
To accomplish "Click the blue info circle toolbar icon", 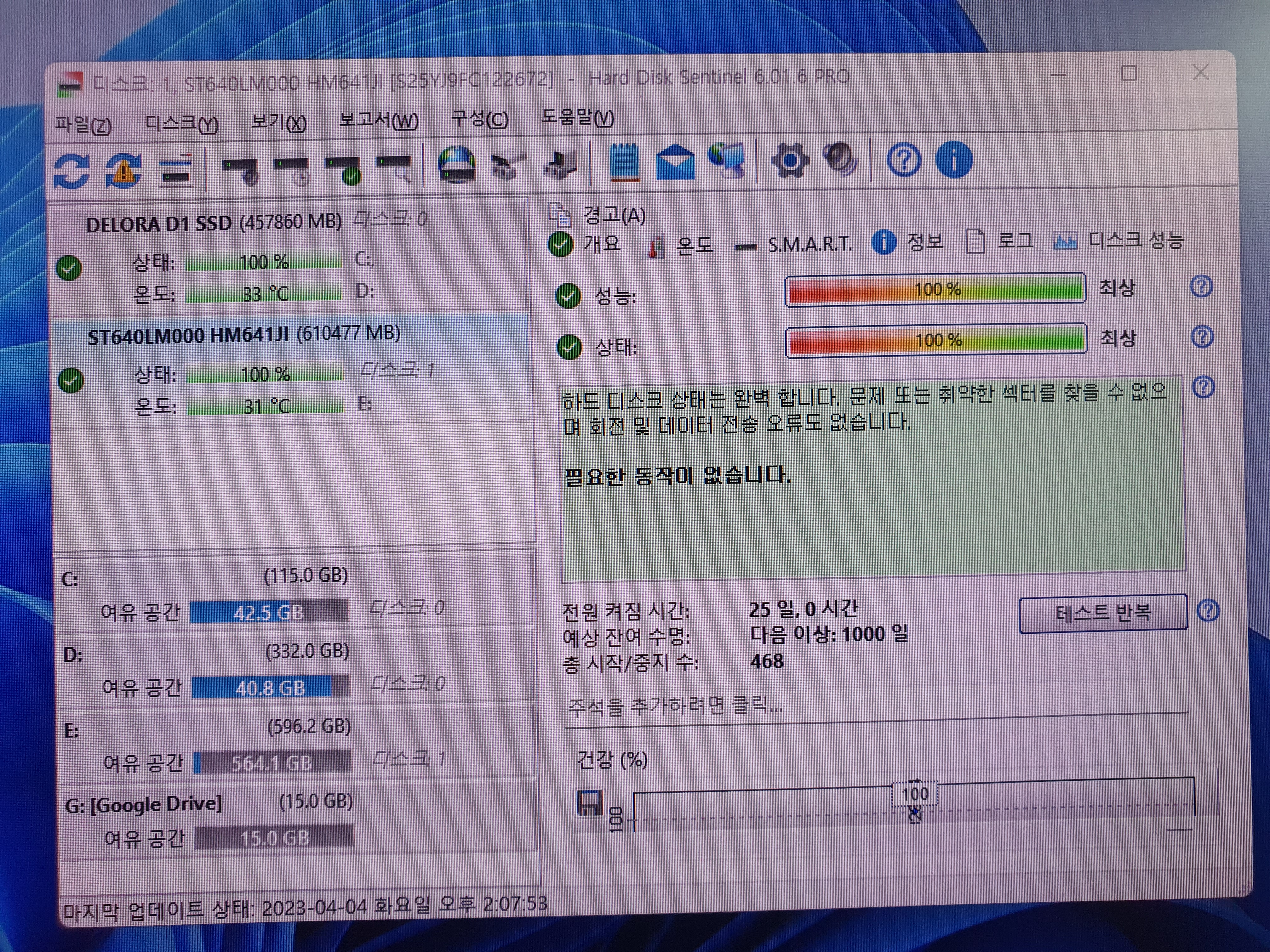I will tap(954, 160).
